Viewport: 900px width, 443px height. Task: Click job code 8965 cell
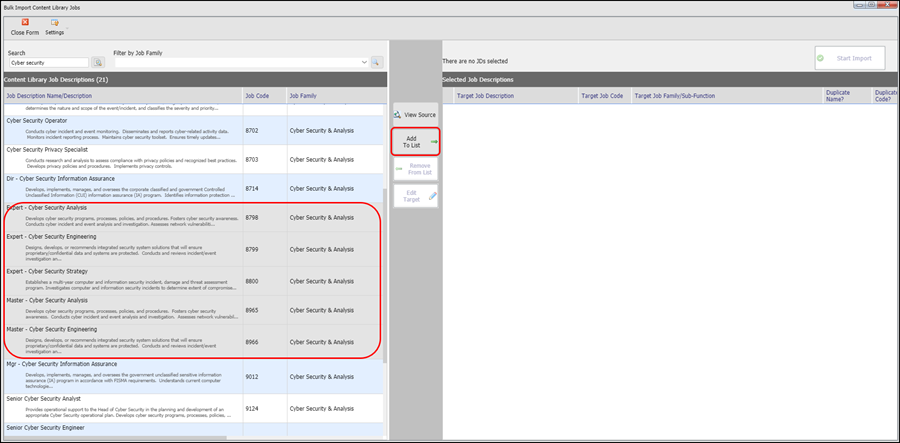[x=265, y=310]
